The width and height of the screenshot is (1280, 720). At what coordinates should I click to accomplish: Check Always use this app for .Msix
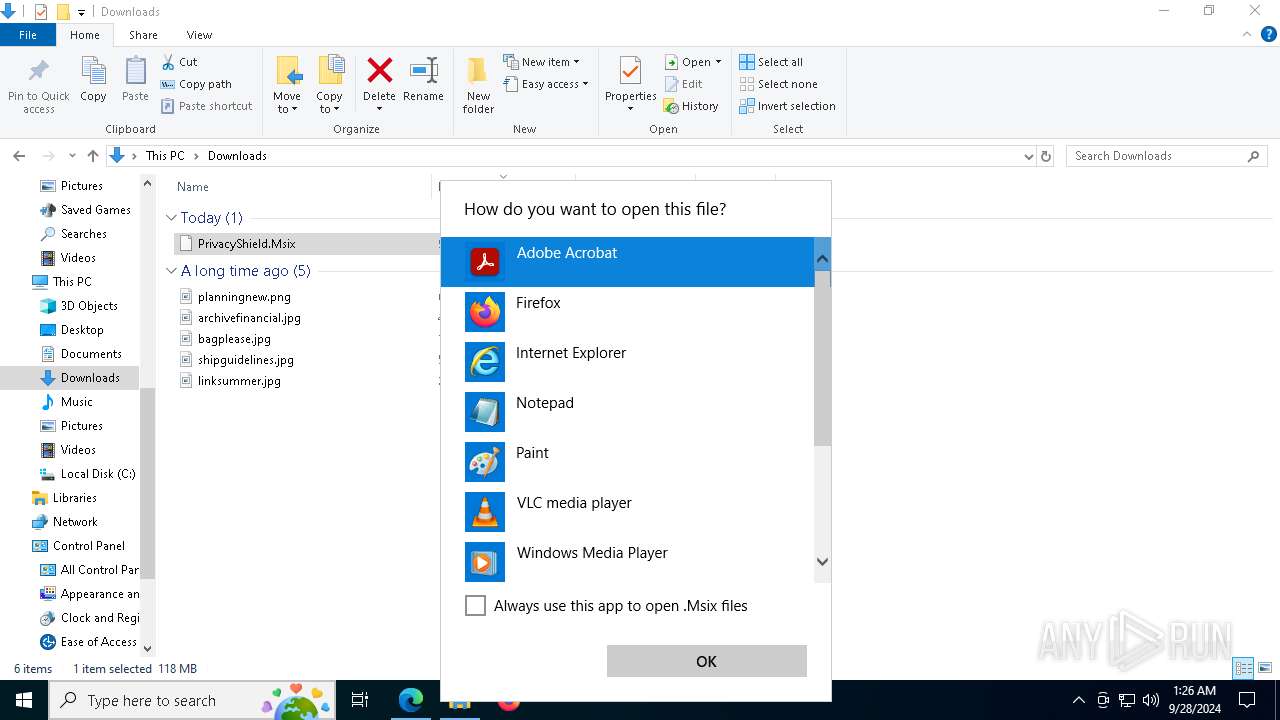[x=476, y=606]
